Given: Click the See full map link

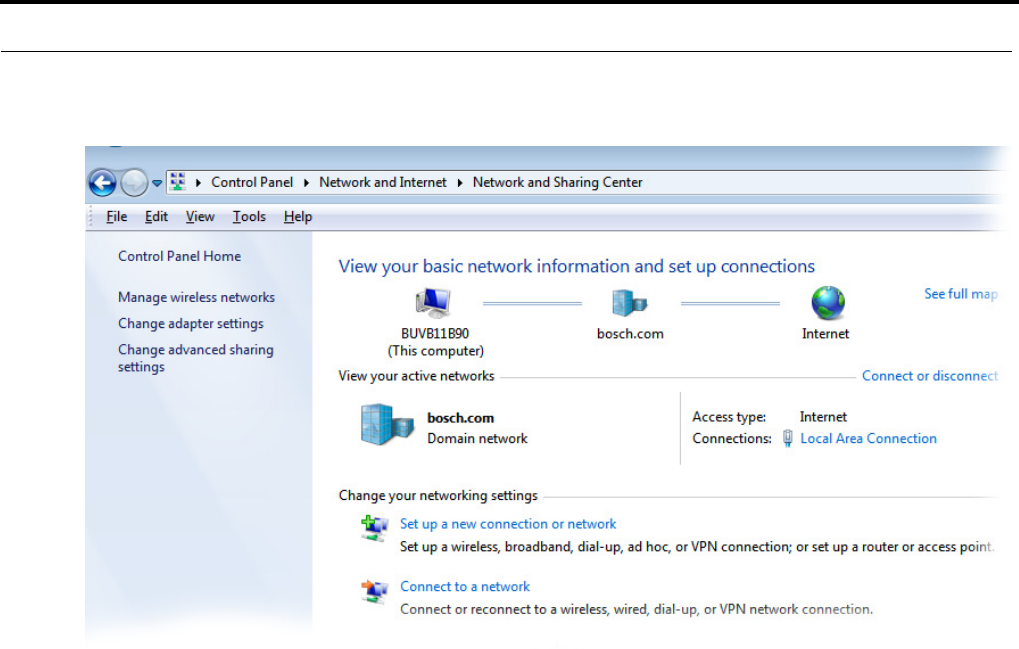Looking at the screenshot, I should pos(960,294).
